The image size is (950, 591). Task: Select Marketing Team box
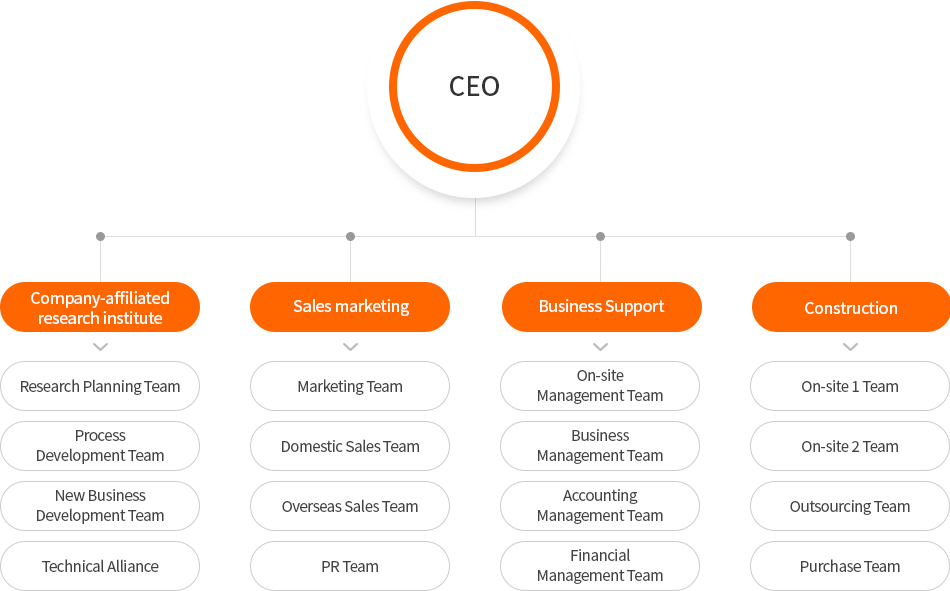click(350, 386)
